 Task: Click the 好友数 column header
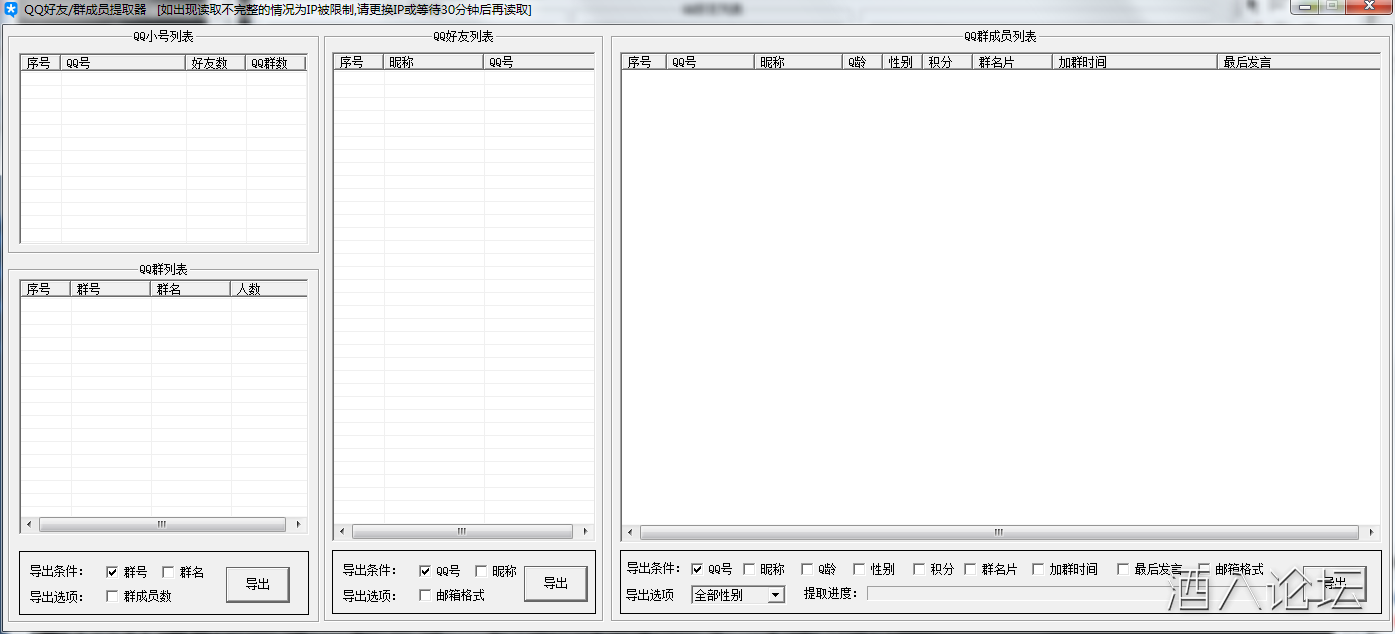click(x=216, y=63)
